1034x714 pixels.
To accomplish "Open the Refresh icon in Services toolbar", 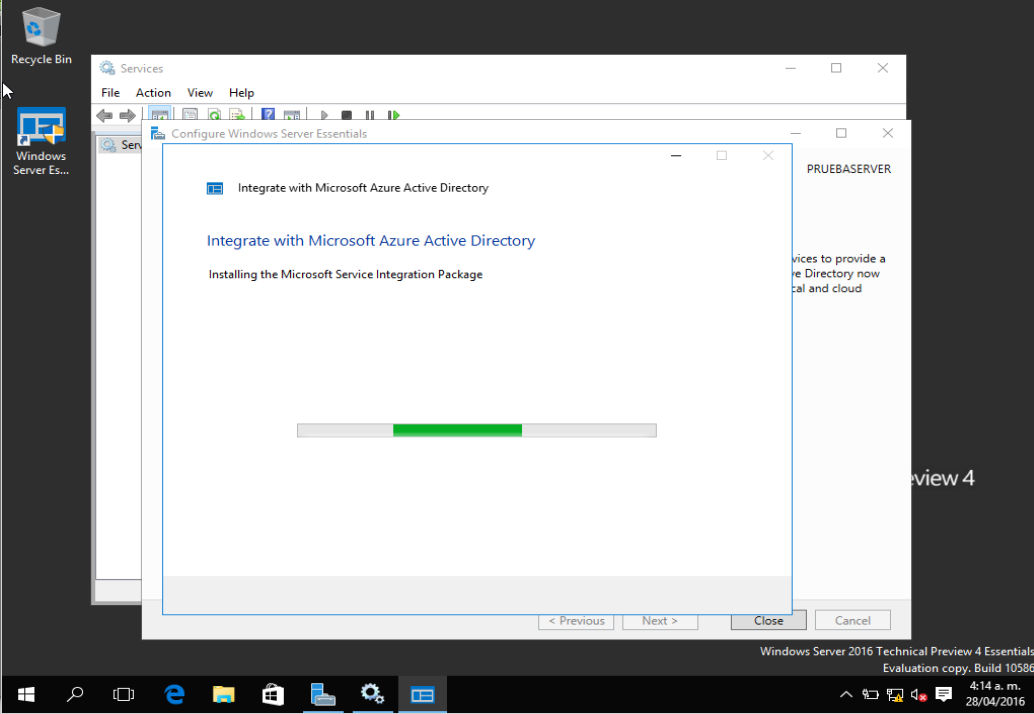I will click(x=214, y=115).
